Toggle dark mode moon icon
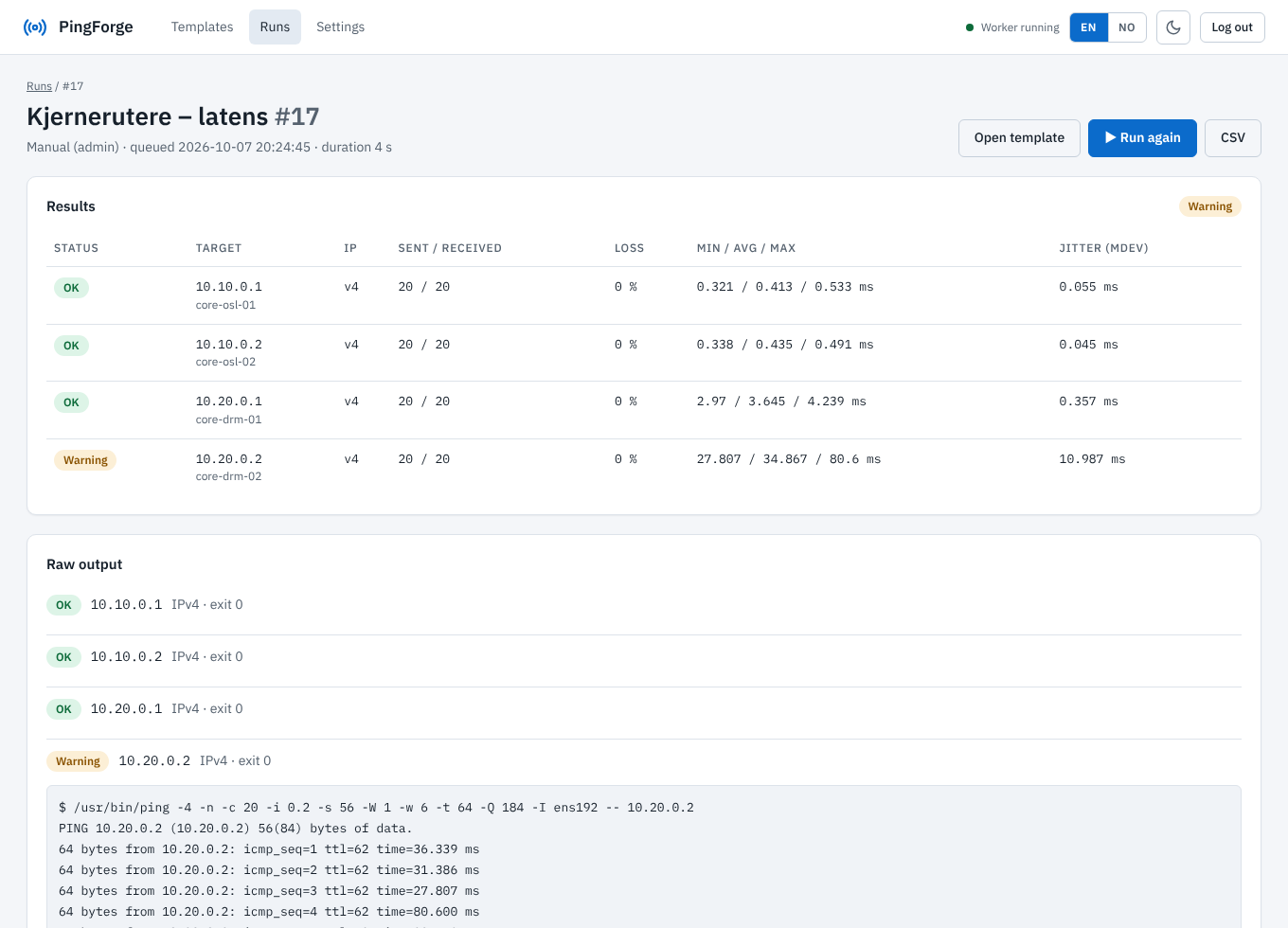1288x928 pixels. 1173,27
